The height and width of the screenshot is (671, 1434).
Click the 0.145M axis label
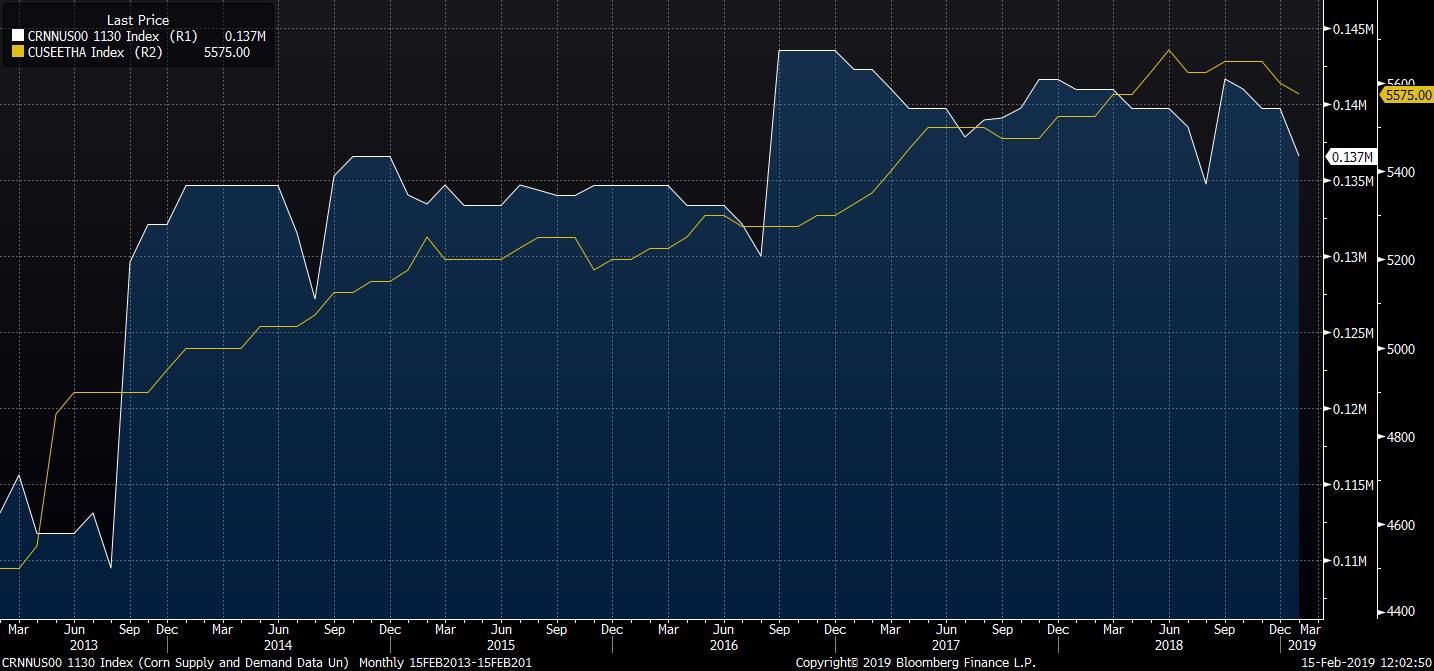pos(1352,29)
